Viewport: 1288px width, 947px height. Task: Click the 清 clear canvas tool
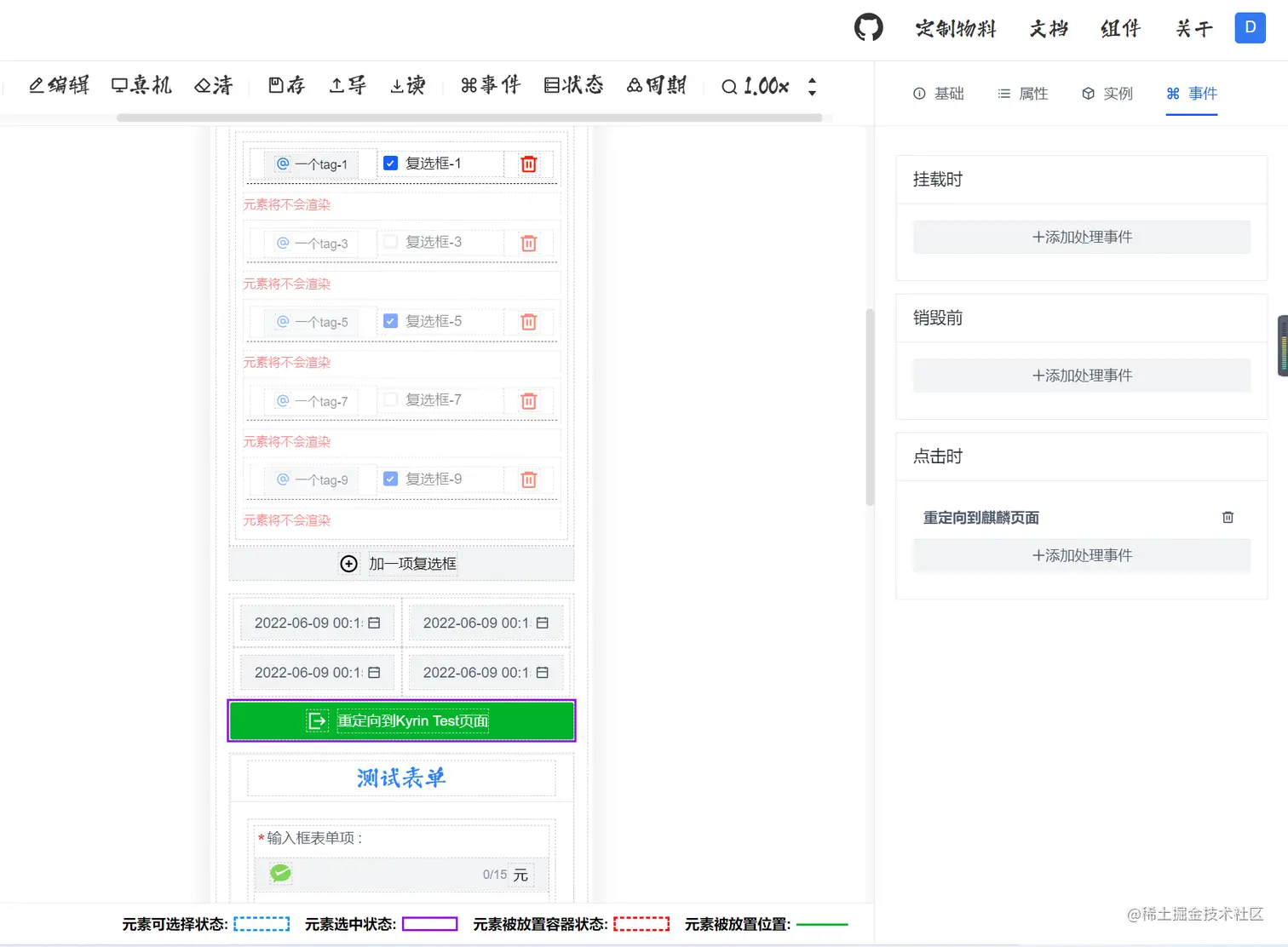point(214,85)
